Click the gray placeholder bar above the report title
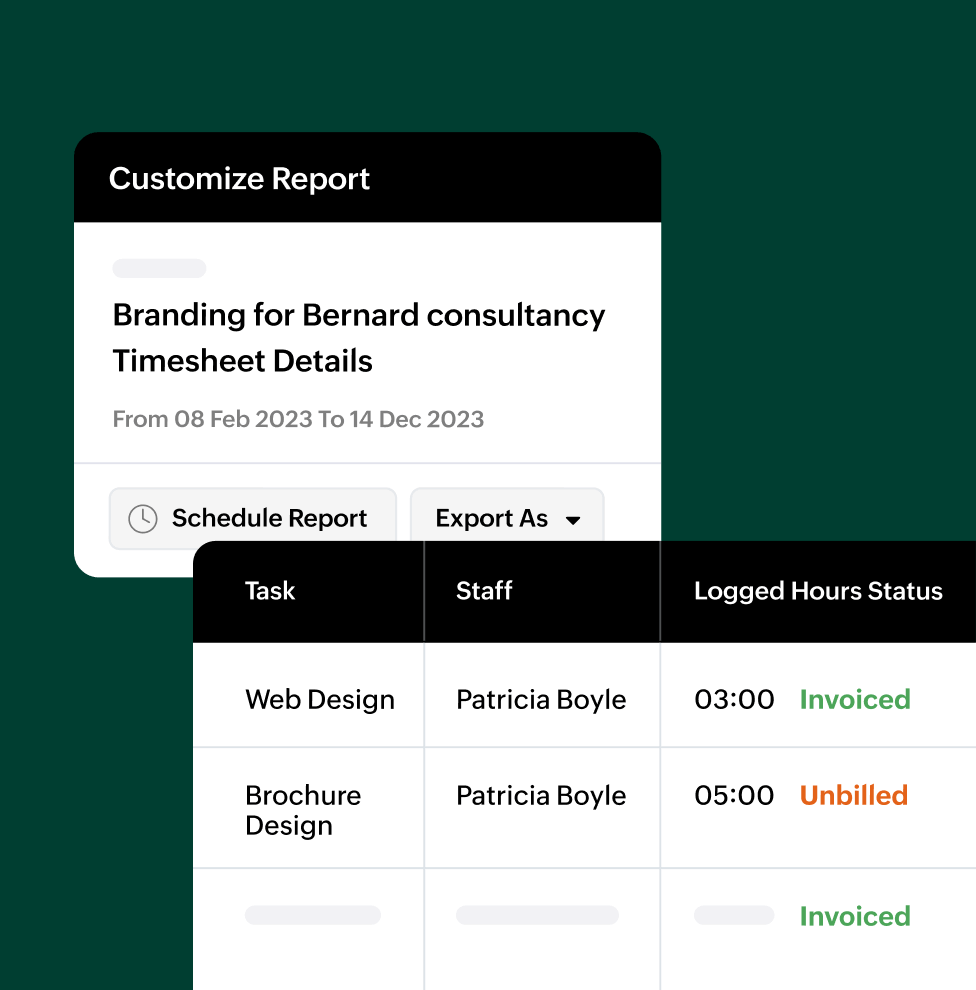976x990 pixels. coord(158,268)
